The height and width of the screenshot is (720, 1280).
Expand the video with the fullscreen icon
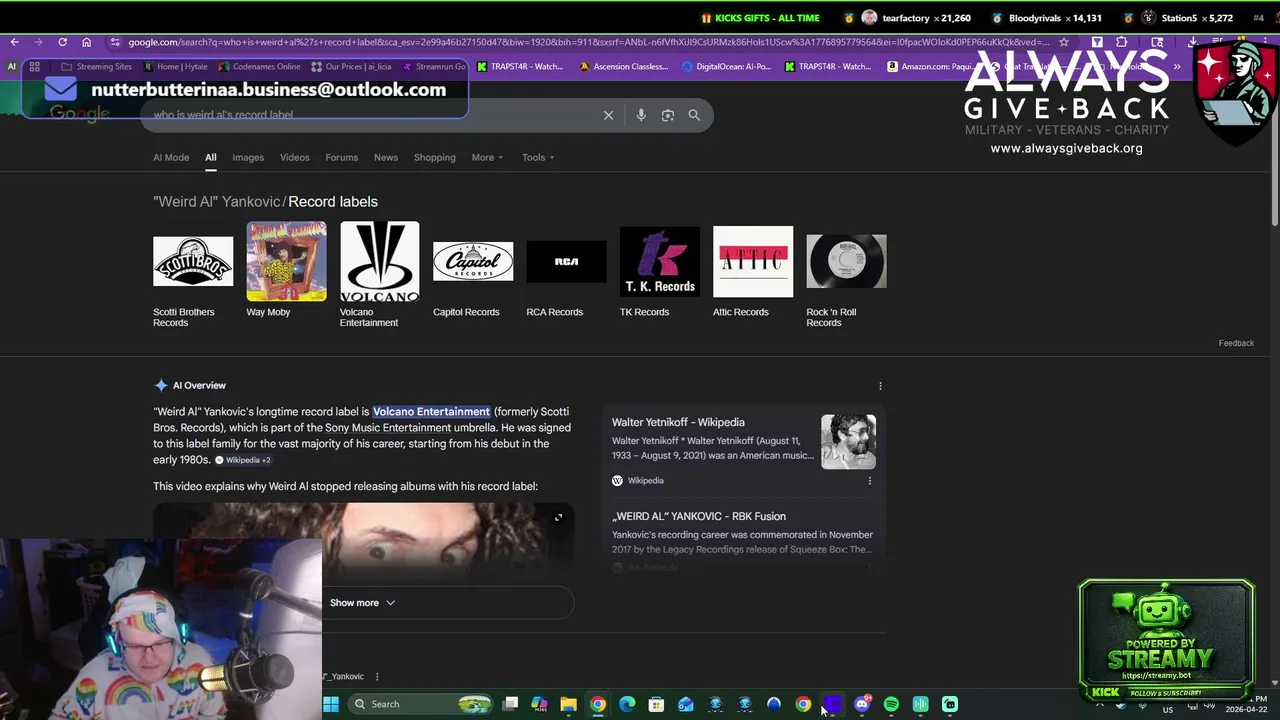point(558,517)
